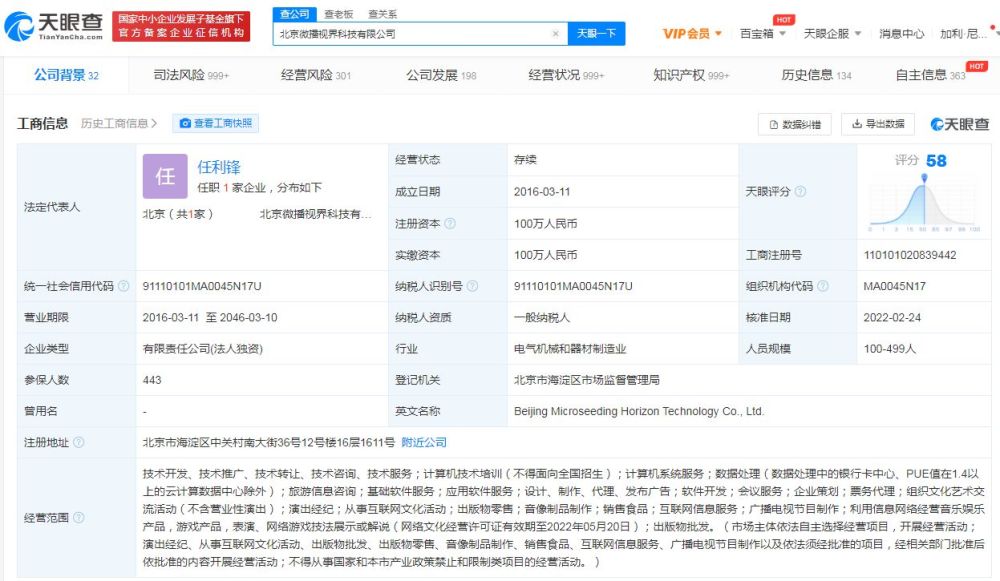The height and width of the screenshot is (581, 1000).
Task: Open legal representative 任利锋 profile link
Action: 219,167
